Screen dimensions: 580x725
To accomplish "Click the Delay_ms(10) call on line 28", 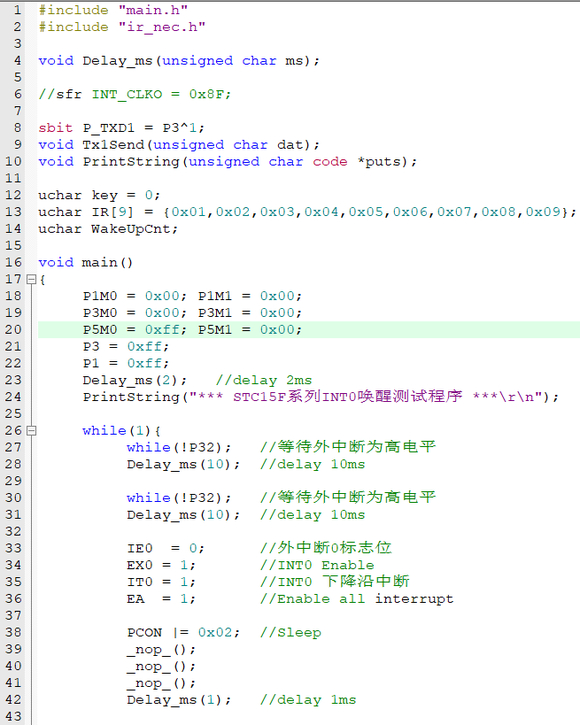I will coord(183,464).
